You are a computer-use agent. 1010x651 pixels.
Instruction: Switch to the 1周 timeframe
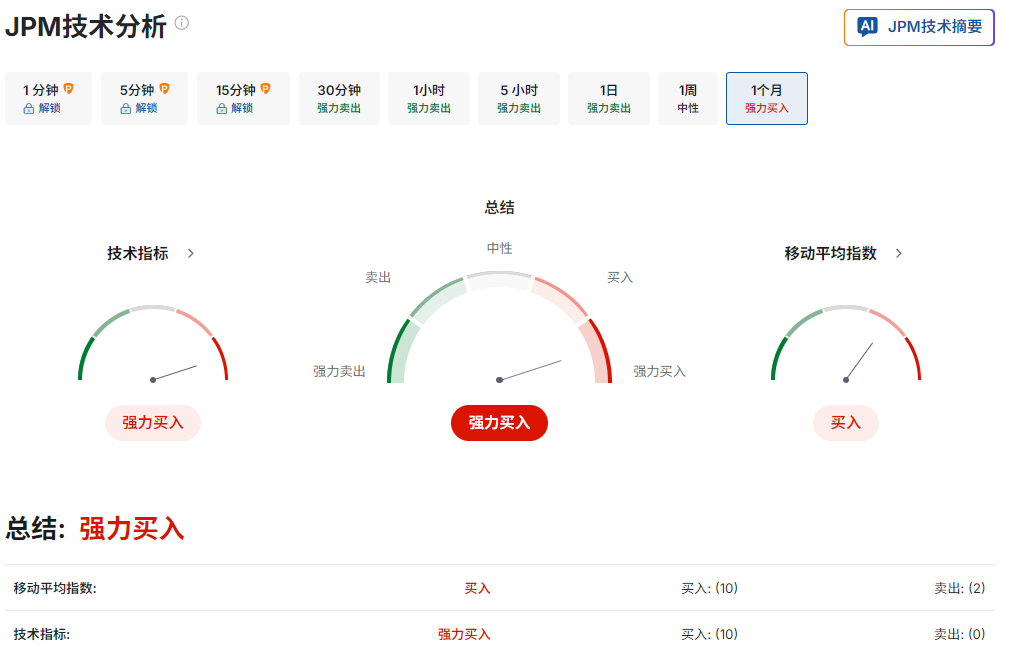(688, 98)
